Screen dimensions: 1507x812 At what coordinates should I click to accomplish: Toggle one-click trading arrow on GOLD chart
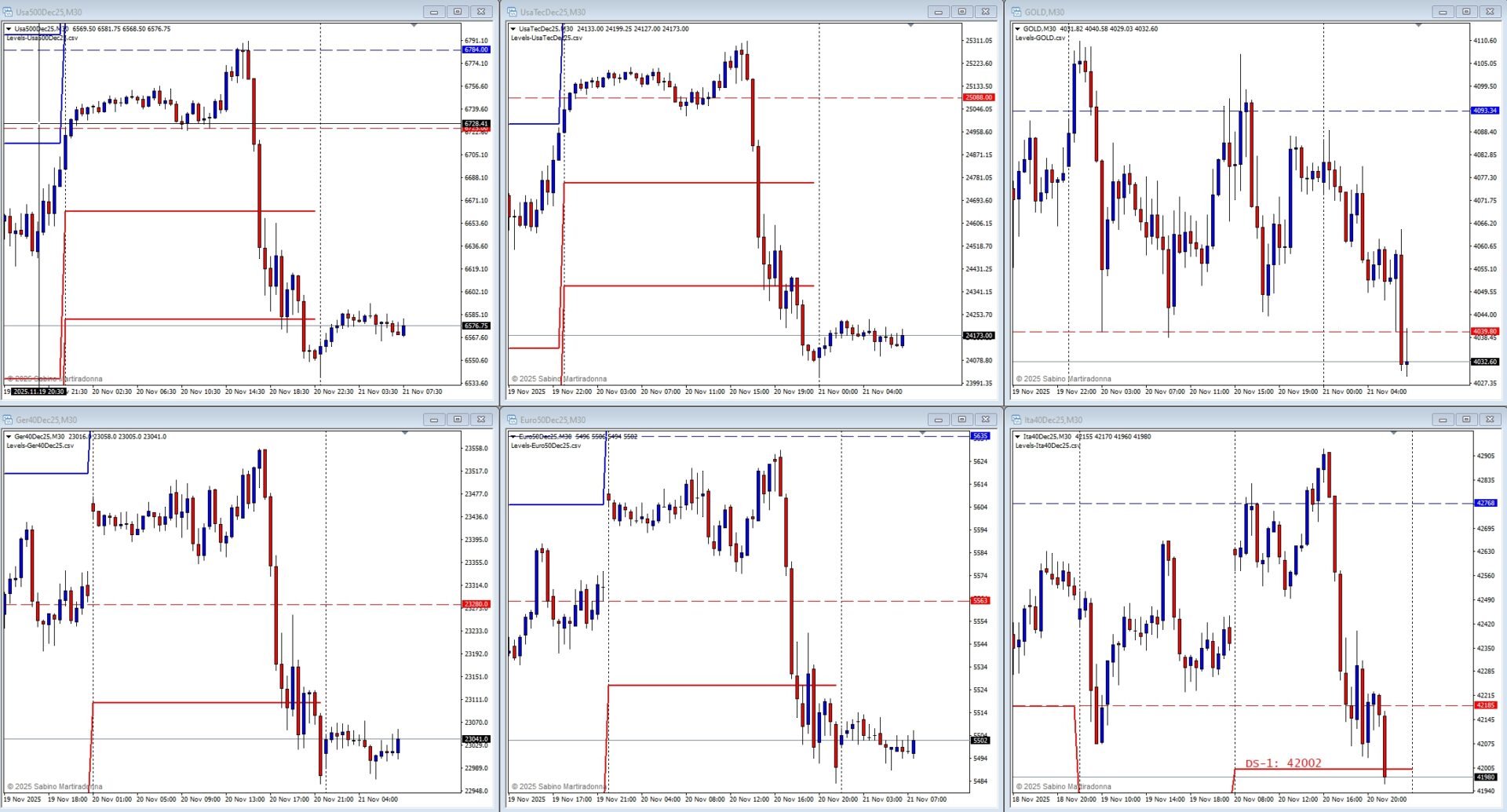tap(1017, 29)
